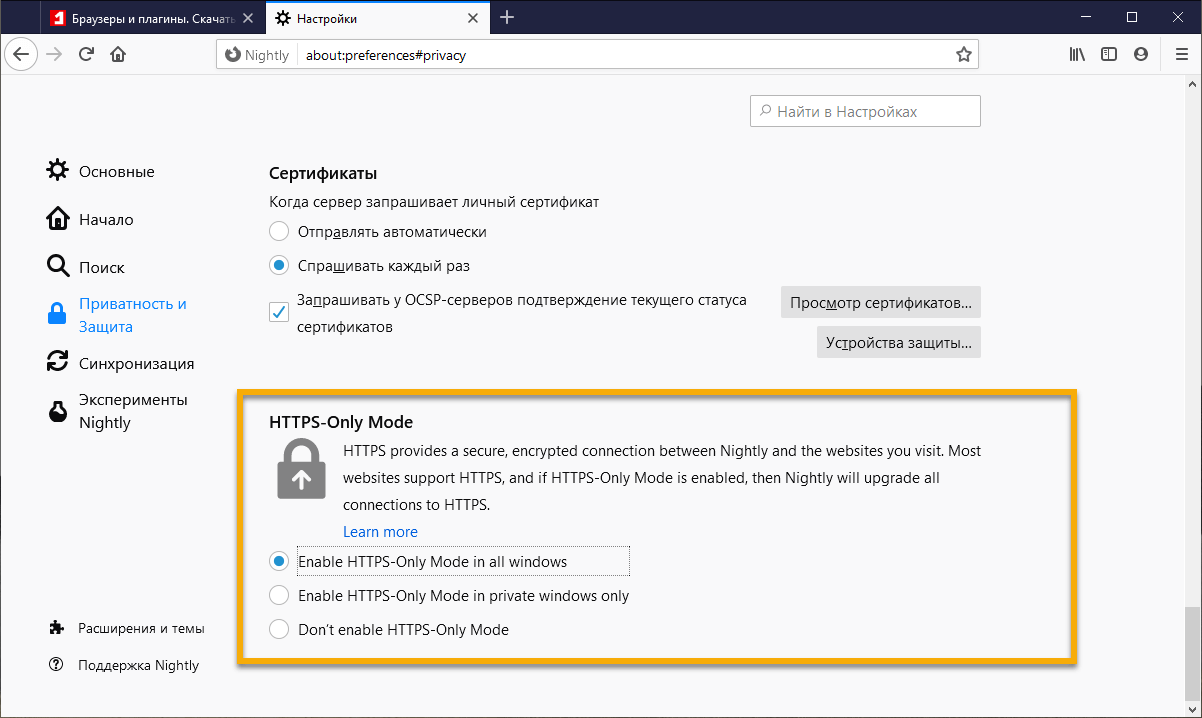The height and width of the screenshot is (718, 1202).
Task: Toggle the sidebar panel icon
Action: [1109, 54]
